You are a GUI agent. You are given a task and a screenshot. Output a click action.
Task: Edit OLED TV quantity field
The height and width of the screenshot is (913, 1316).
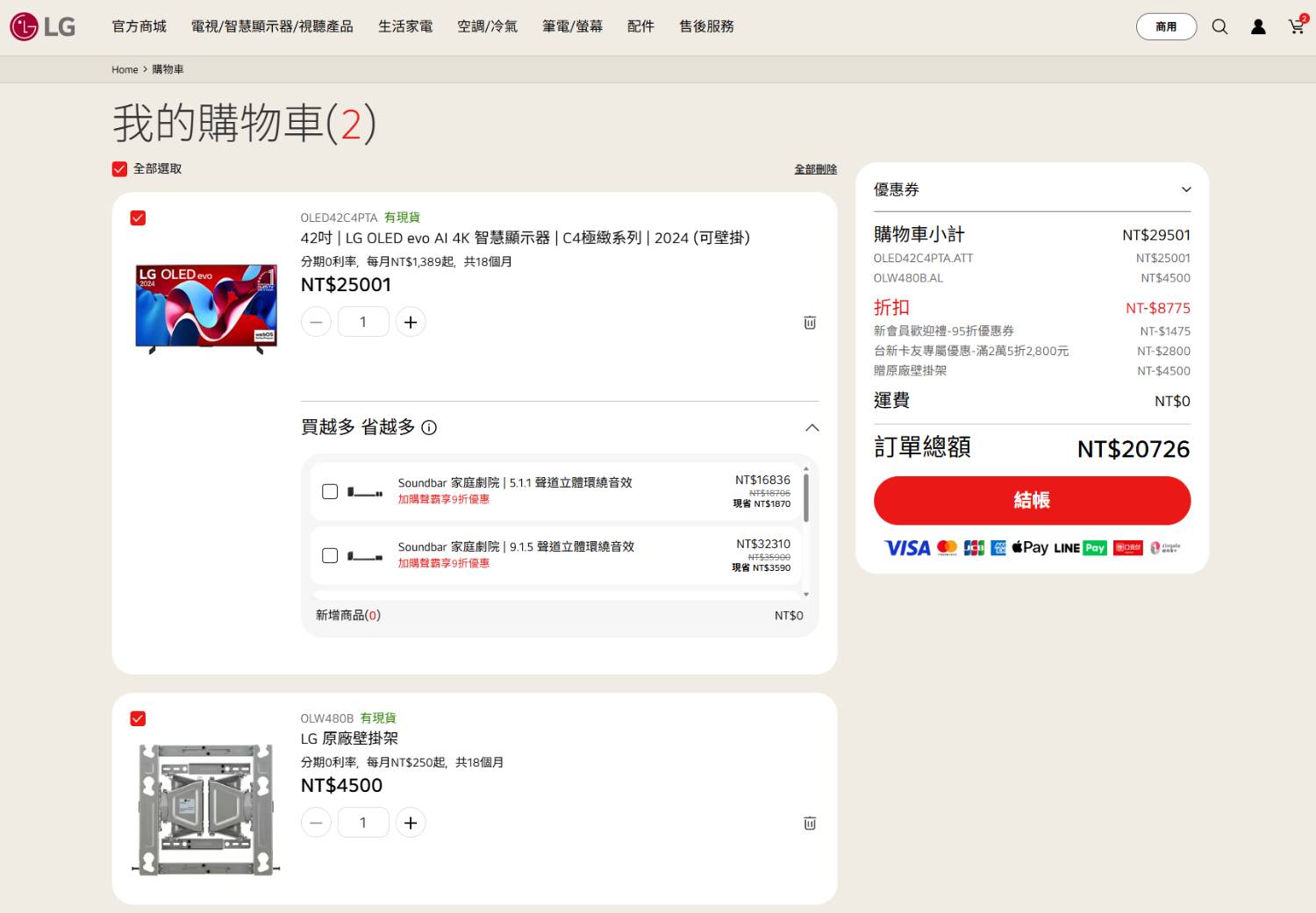click(363, 322)
